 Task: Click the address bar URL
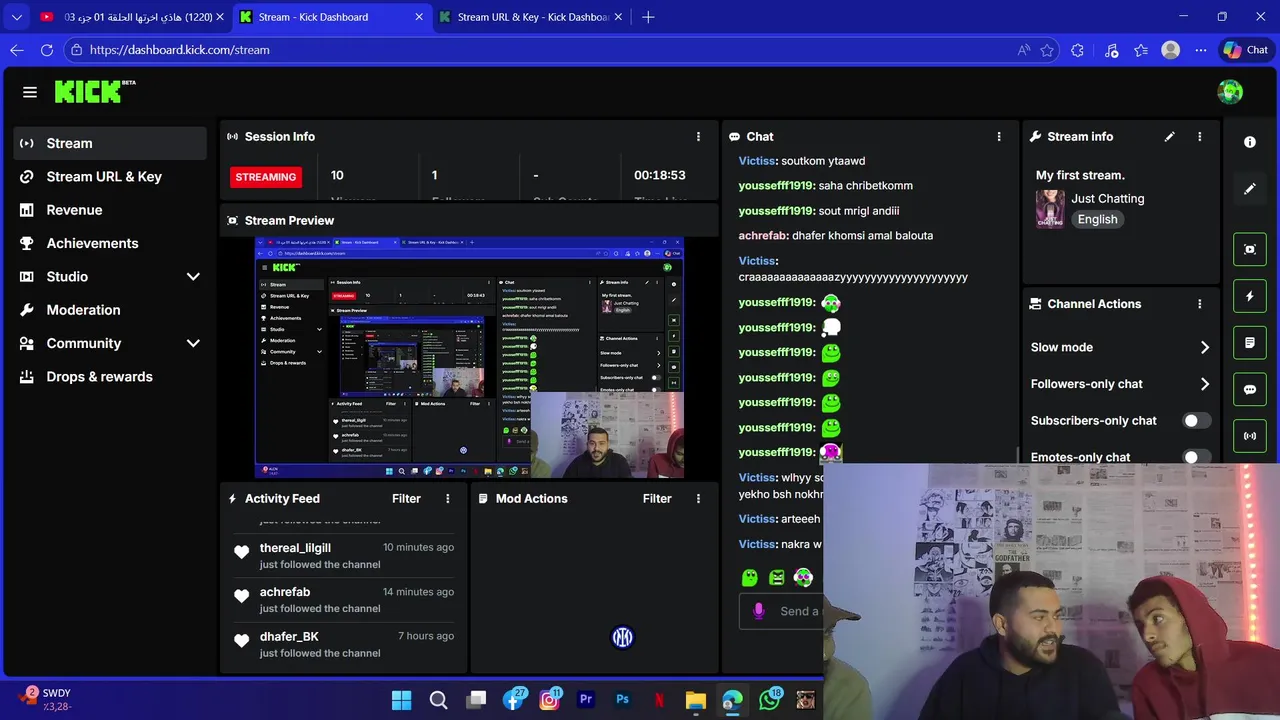click(180, 50)
